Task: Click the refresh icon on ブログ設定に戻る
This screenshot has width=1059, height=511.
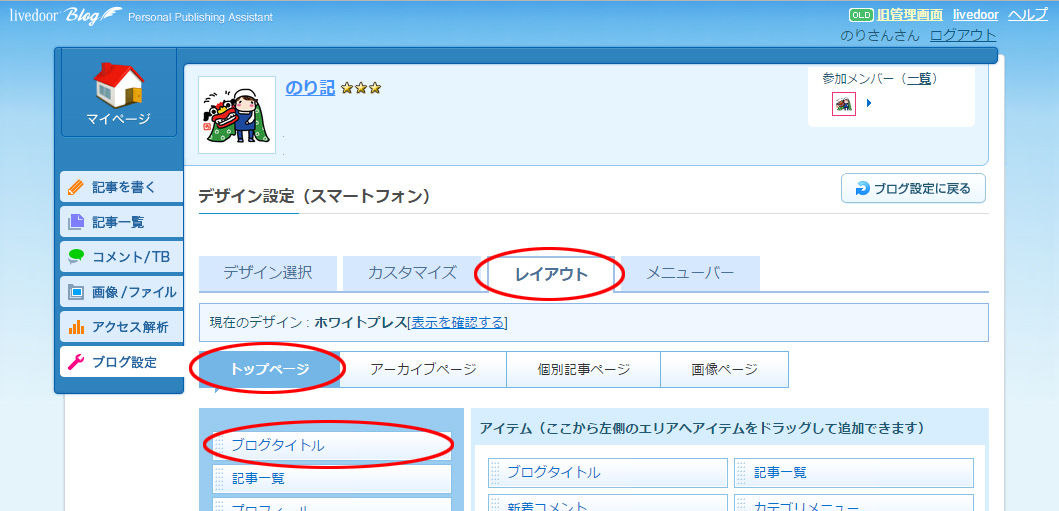Action: coord(862,189)
